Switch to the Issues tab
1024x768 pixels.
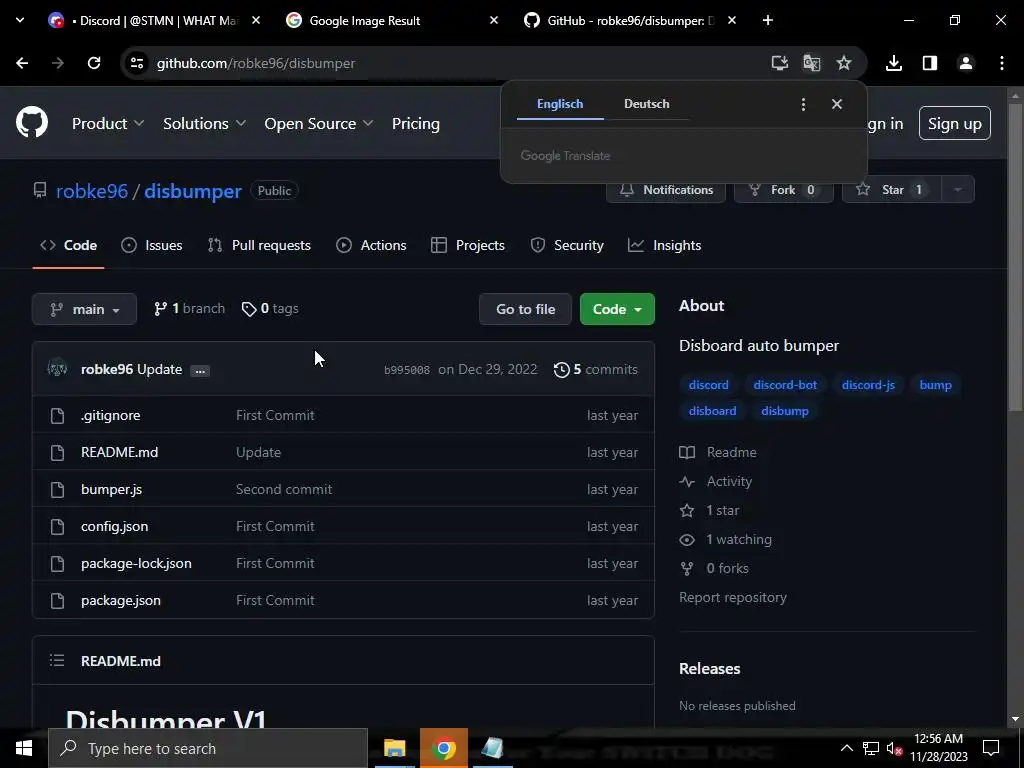(x=152, y=246)
